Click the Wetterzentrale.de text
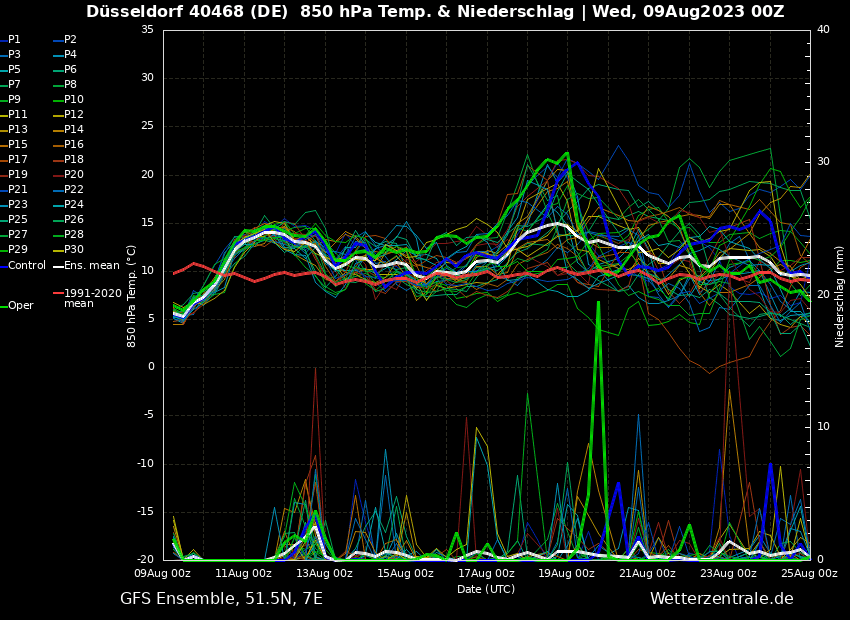The width and height of the screenshot is (850, 620). point(721,599)
